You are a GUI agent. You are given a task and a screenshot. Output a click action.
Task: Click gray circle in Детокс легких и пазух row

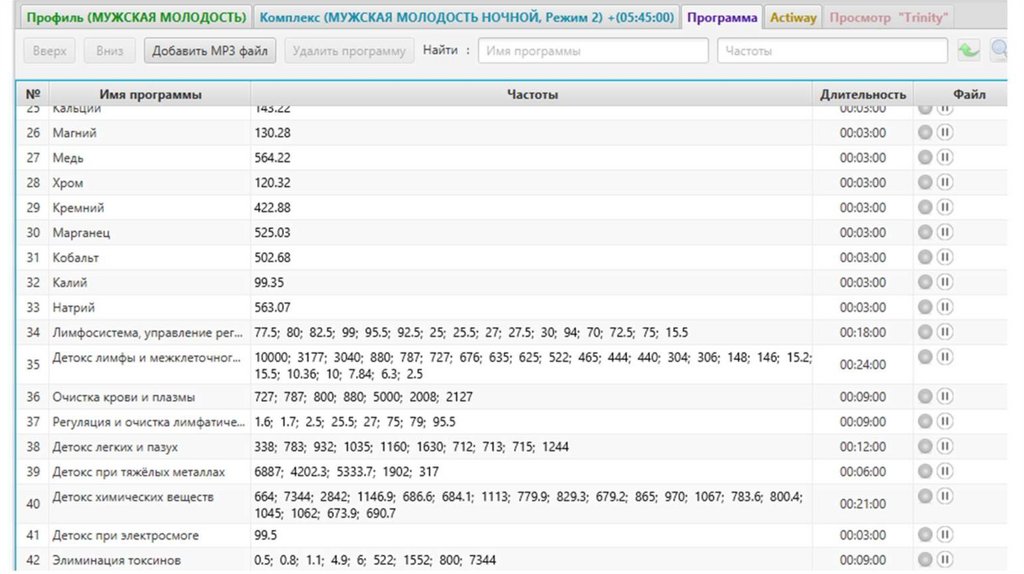click(x=925, y=446)
